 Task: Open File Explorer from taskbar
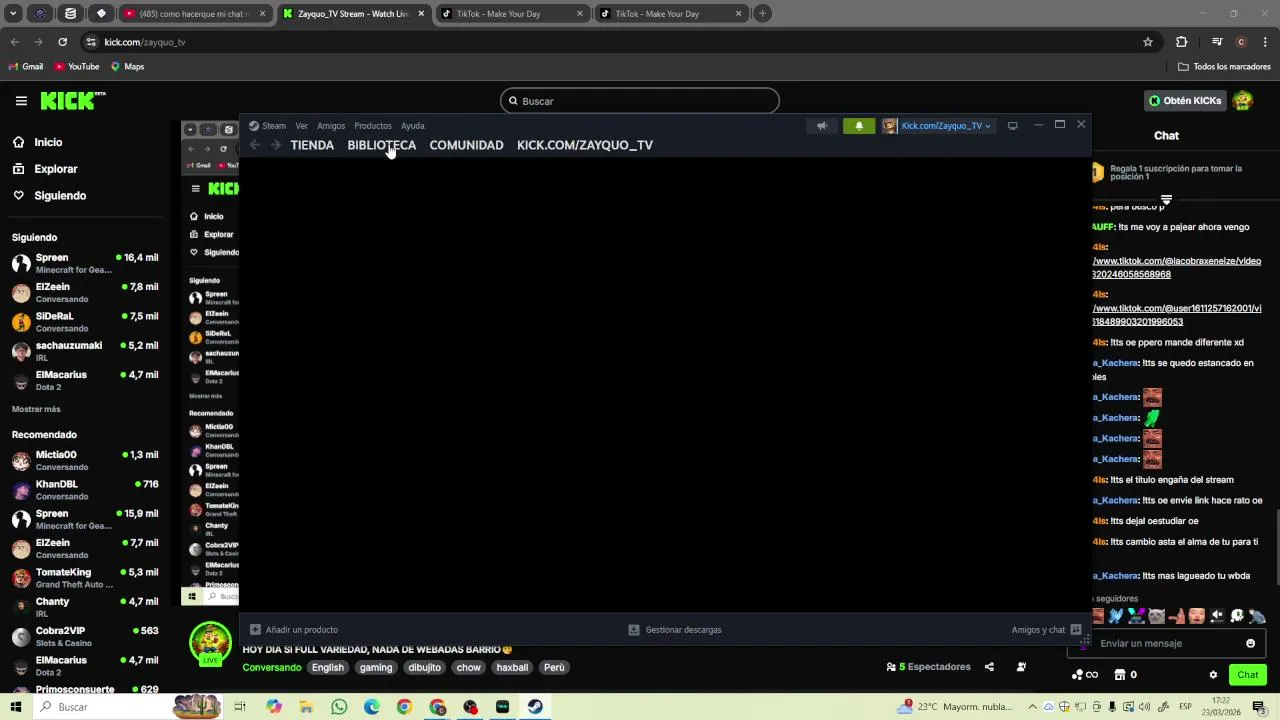point(306,707)
